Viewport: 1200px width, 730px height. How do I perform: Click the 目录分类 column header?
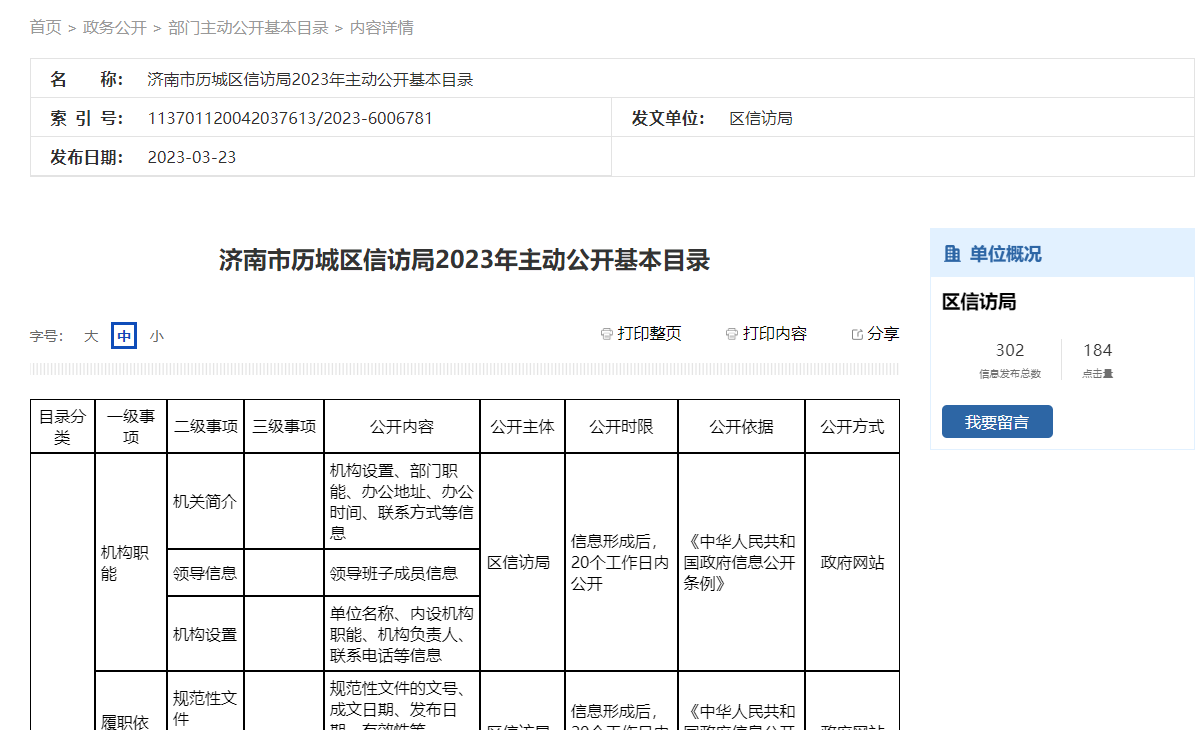[63, 427]
